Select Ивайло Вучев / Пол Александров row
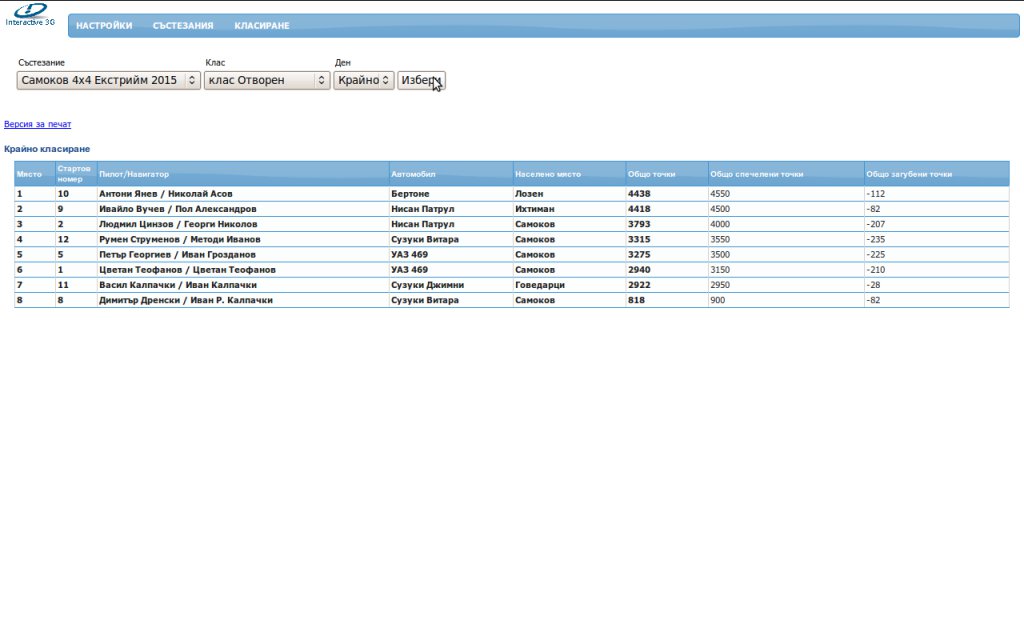This screenshot has width=1024, height=640. pyautogui.click(x=512, y=209)
